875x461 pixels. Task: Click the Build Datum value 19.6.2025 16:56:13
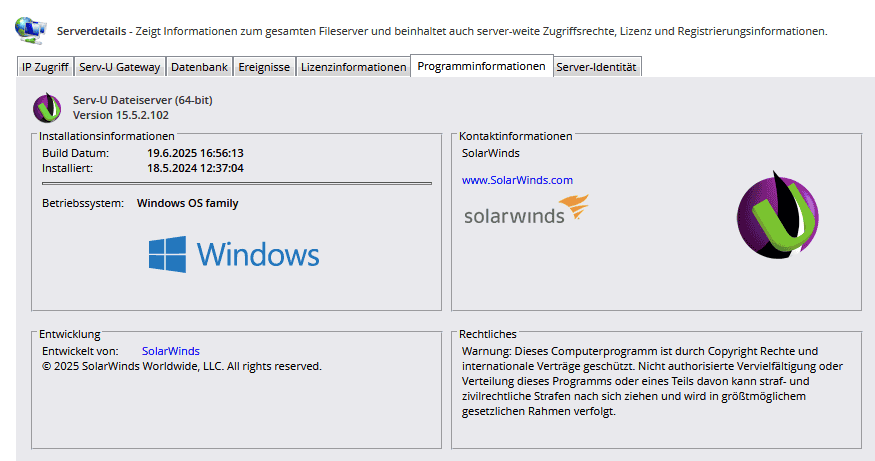195,153
